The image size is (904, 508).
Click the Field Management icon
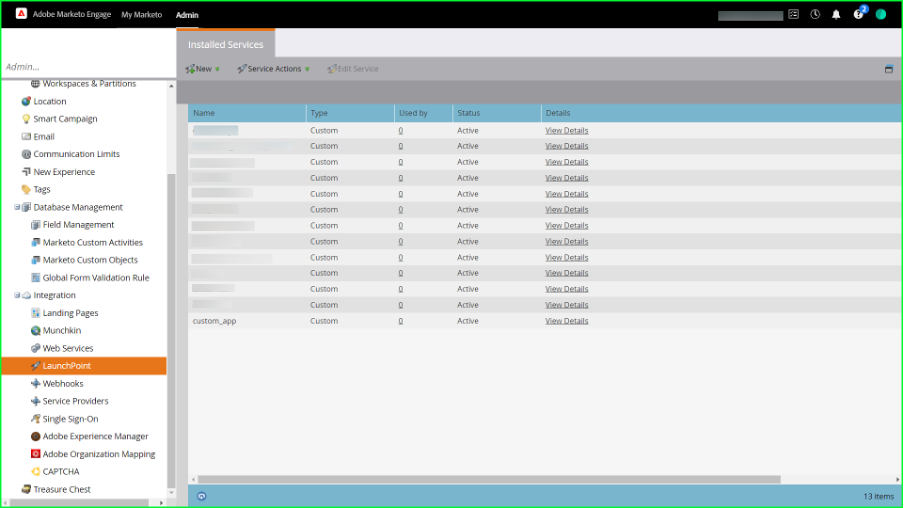click(x=35, y=225)
